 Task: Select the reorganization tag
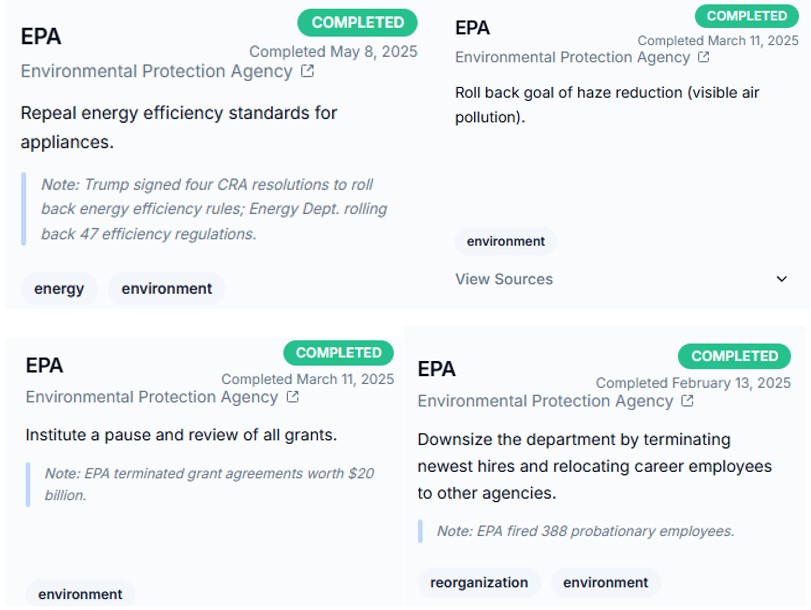point(479,582)
